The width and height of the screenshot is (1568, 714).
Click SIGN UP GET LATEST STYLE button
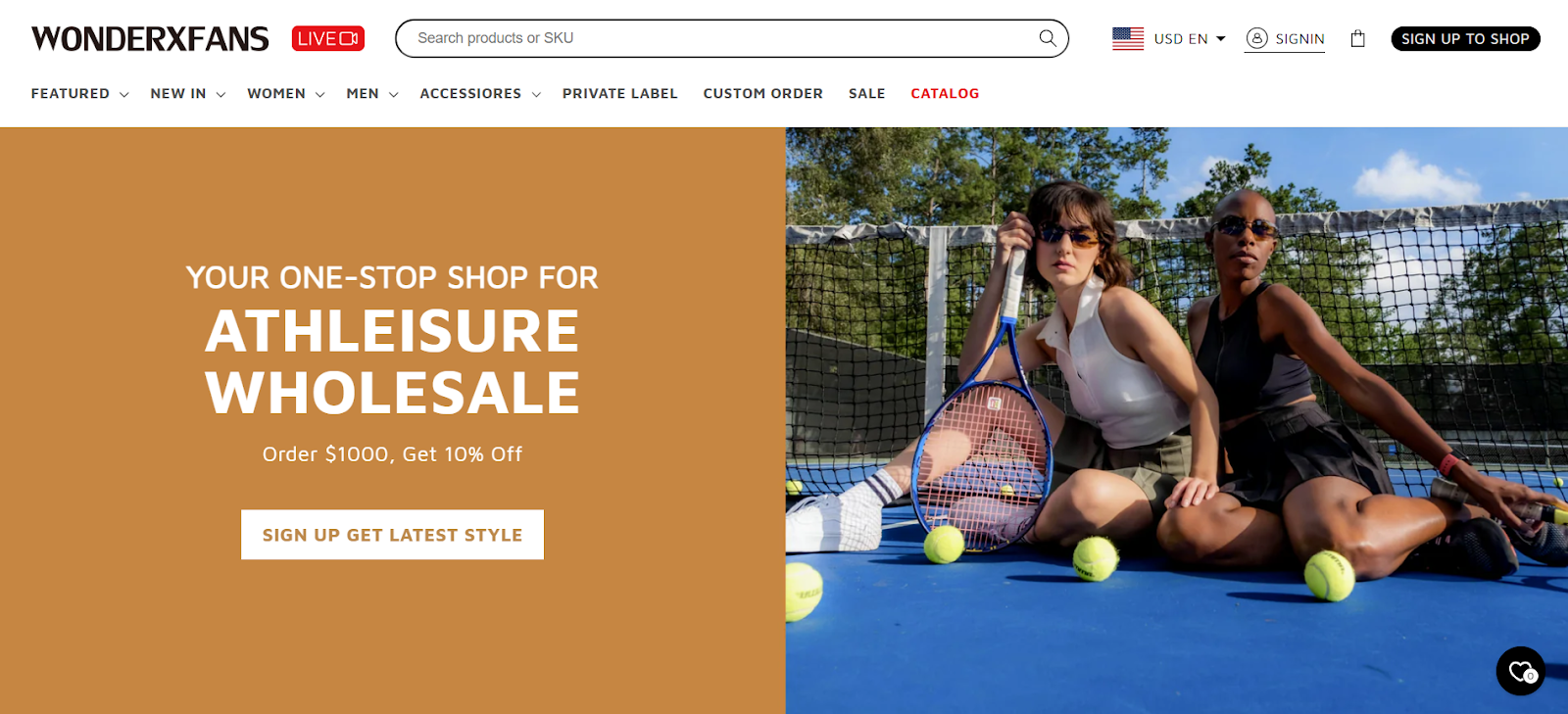click(392, 535)
